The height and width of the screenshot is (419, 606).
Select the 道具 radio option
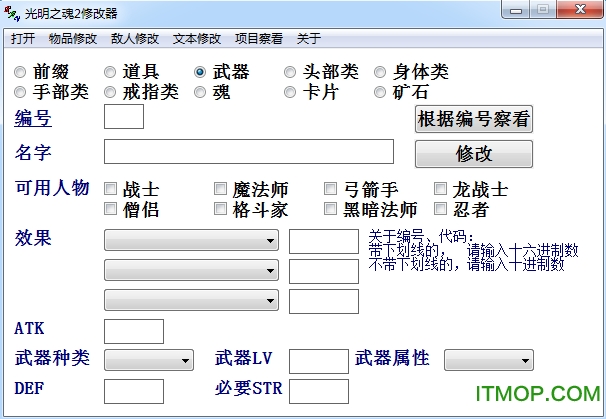110,73
